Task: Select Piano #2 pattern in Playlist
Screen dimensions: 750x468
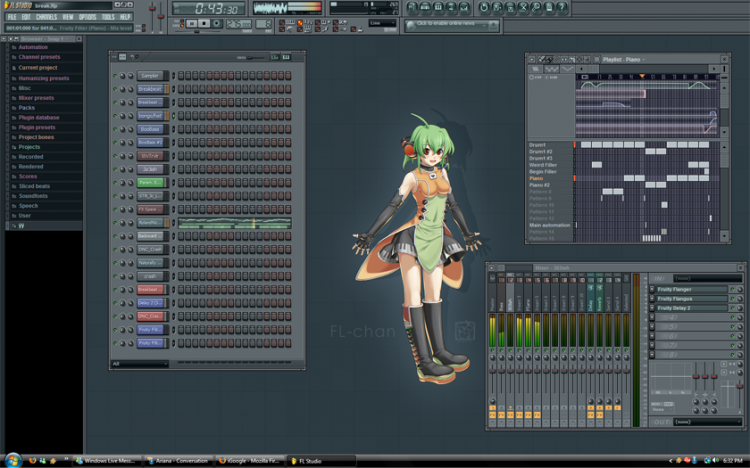Action: click(539, 185)
